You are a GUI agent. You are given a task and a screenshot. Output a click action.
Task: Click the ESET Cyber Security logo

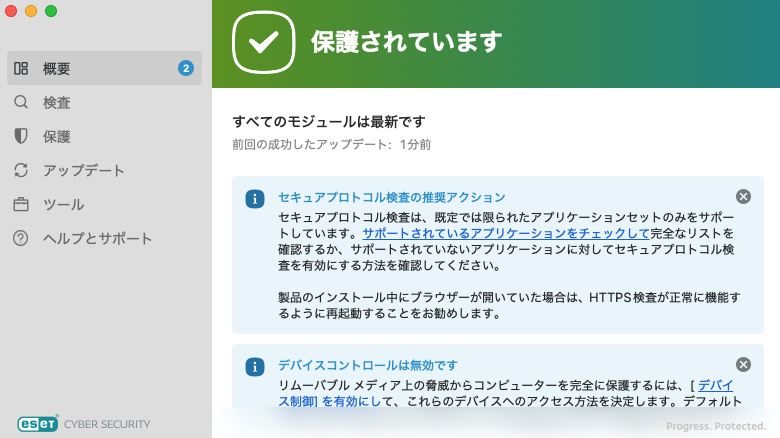pos(84,423)
